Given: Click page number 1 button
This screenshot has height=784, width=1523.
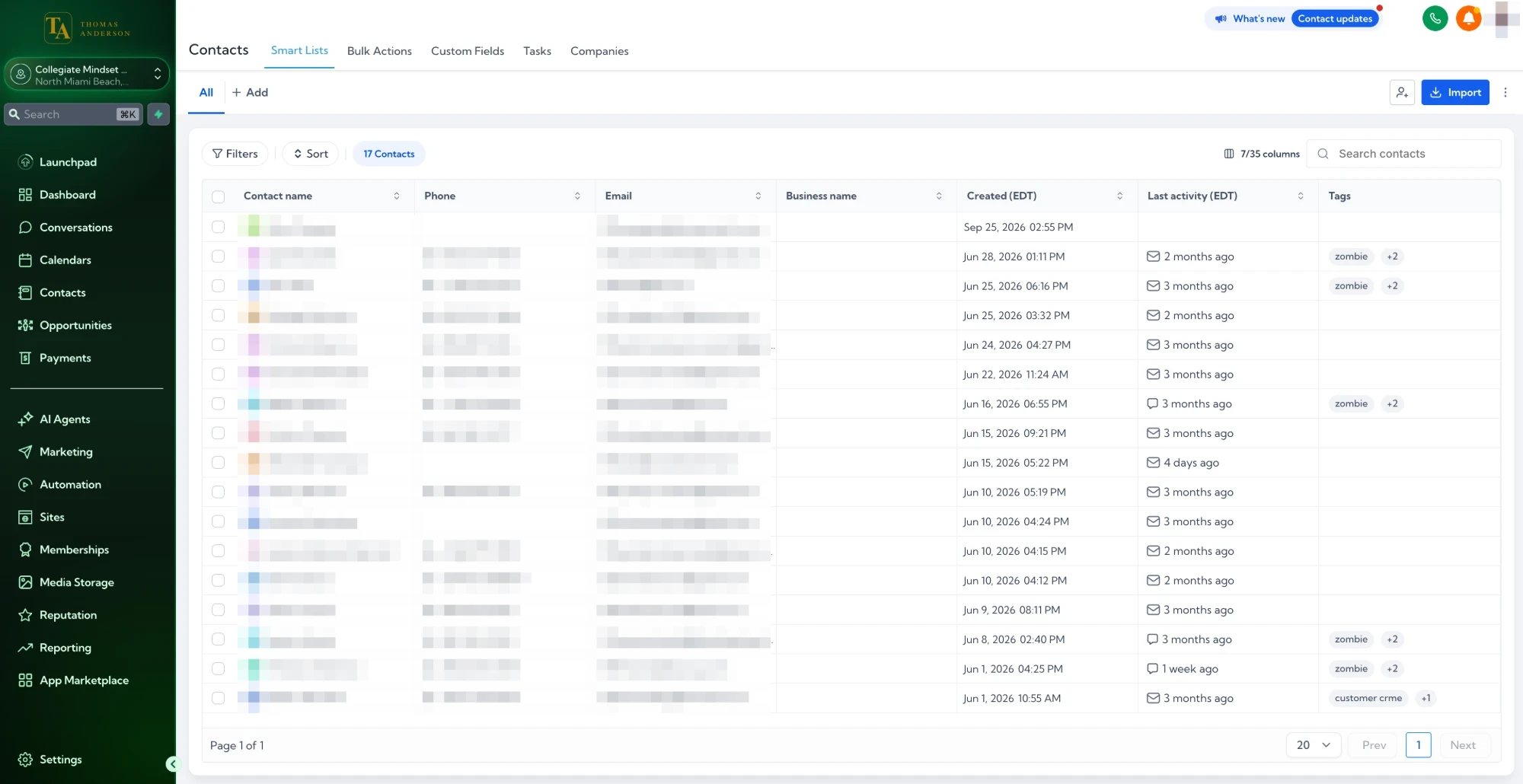Looking at the screenshot, I should click(1419, 745).
